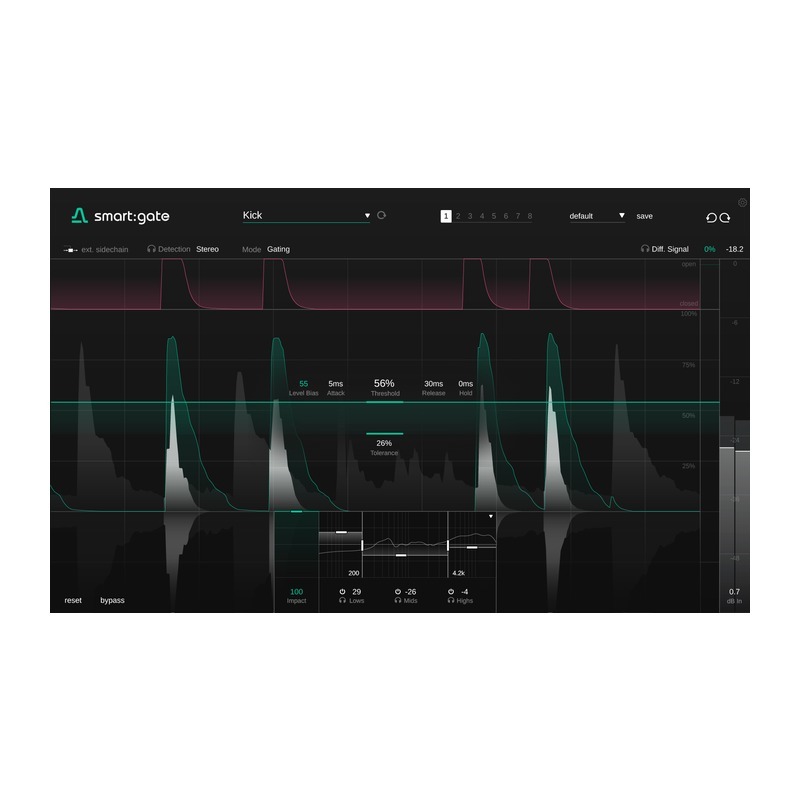This screenshot has width=800, height=800.
Task: Click the smart:gate logo icon
Action: tap(80, 216)
